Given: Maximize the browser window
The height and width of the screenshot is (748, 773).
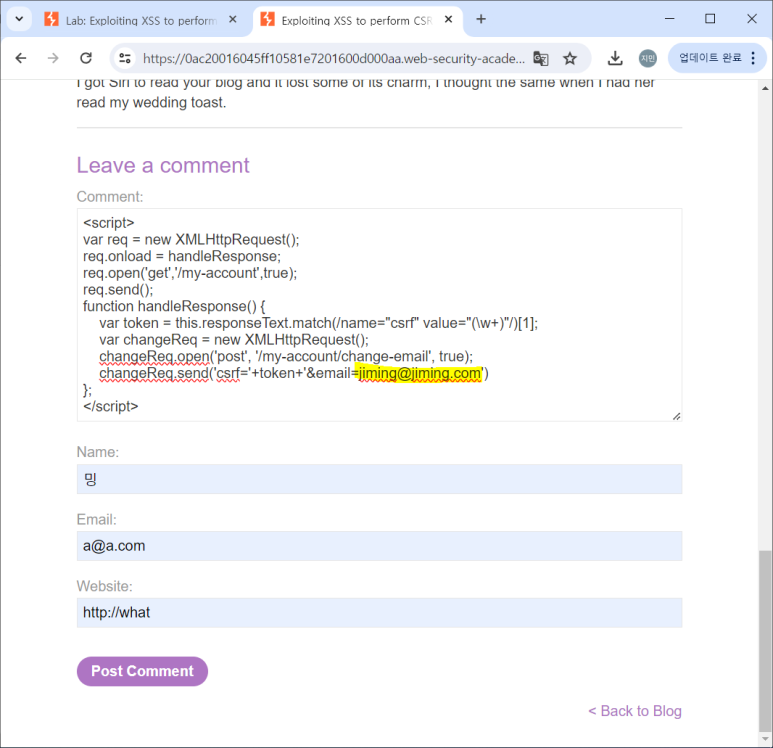Looking at the screenshot, I should coord(710,19).
